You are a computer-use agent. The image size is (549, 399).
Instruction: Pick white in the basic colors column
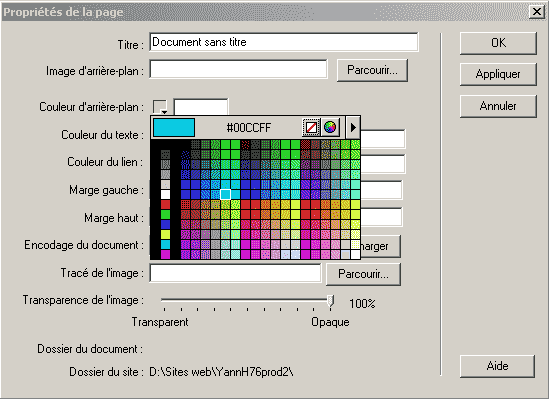click(165, 195)
